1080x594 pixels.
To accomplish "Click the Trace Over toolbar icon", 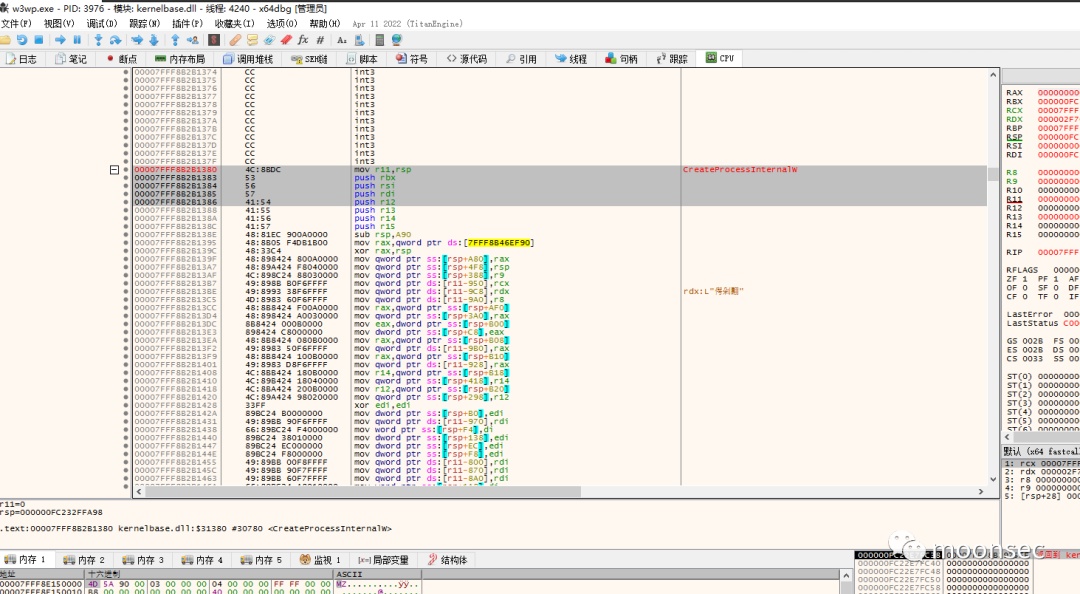I will point(154,41).
